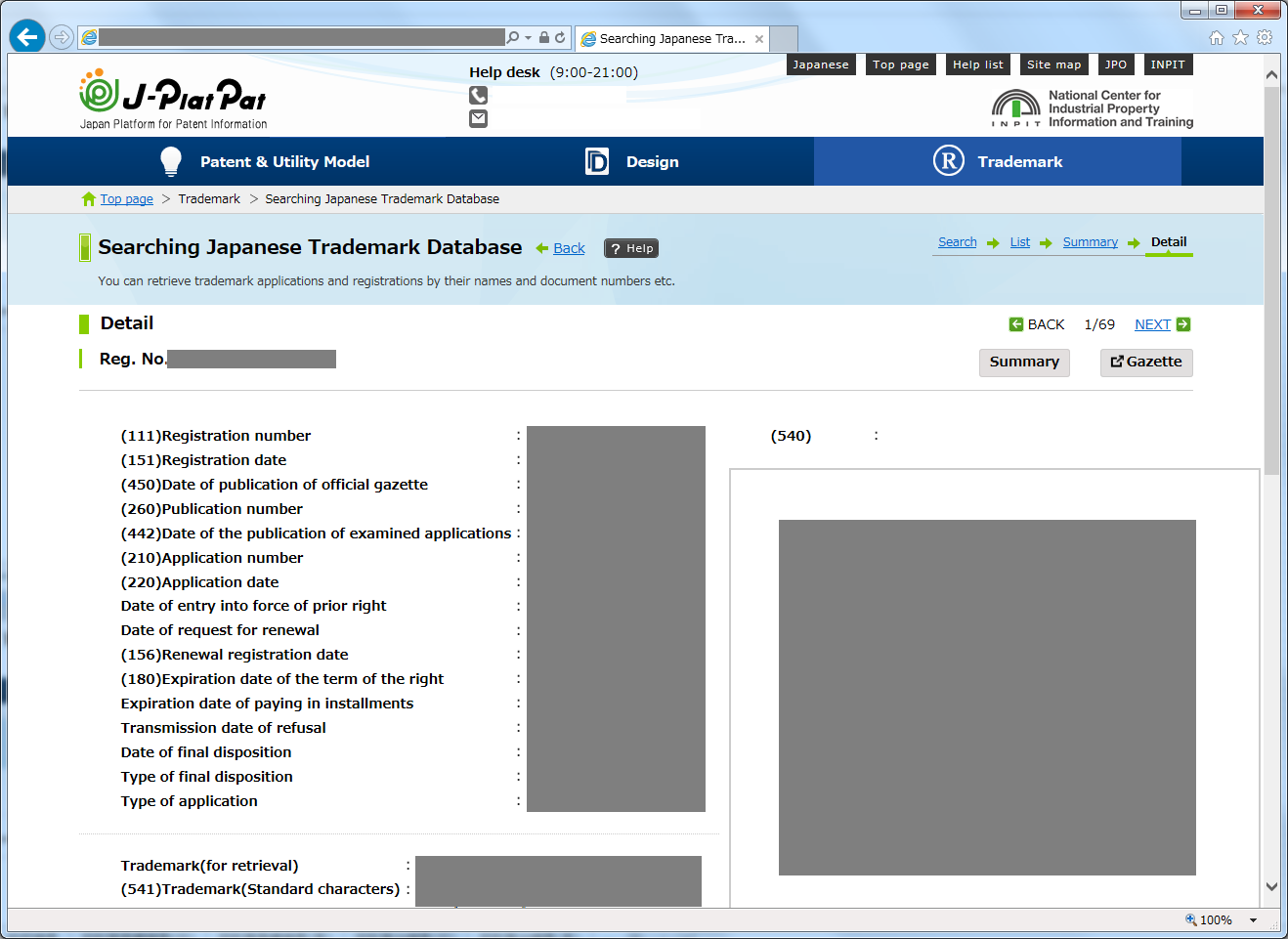Open browser favorites star icon
This screenshot has height=939, width=1288.
point(1240,37)
